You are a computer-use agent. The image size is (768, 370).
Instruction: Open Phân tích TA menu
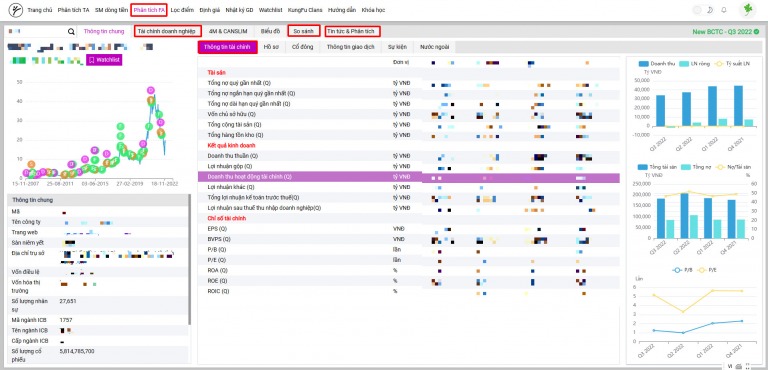tap(73, 10)
